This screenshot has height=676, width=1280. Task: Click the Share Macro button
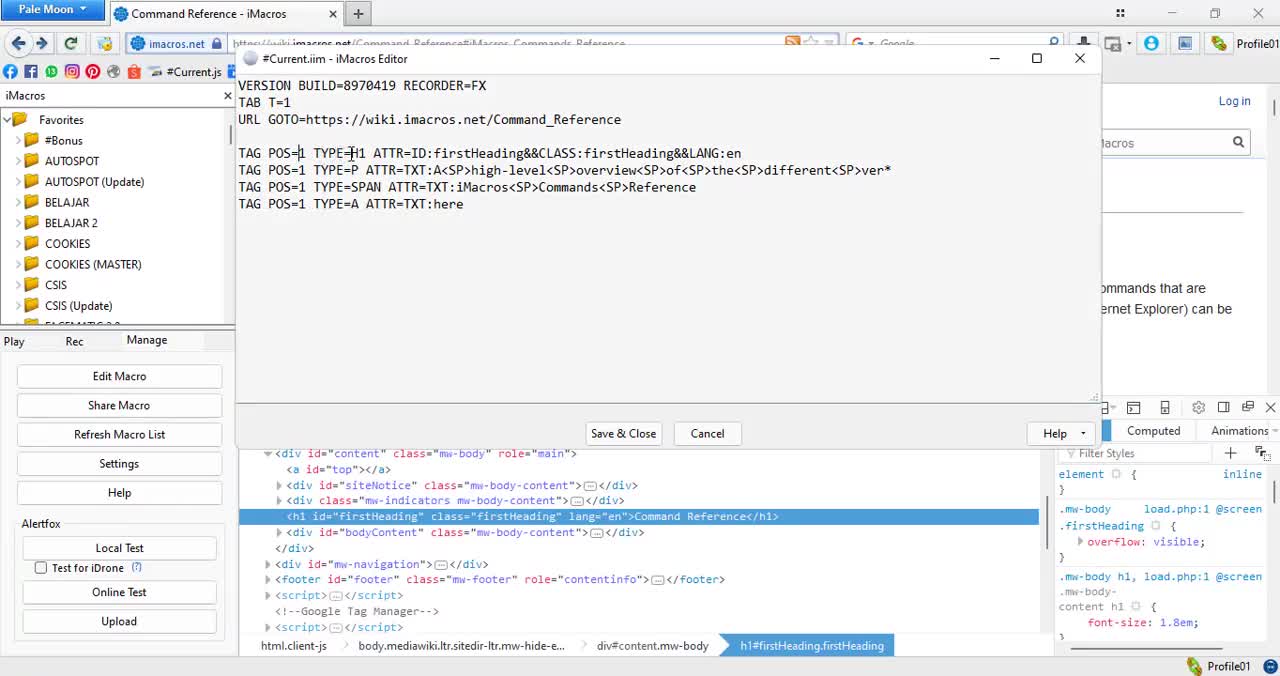click(119, 405)
